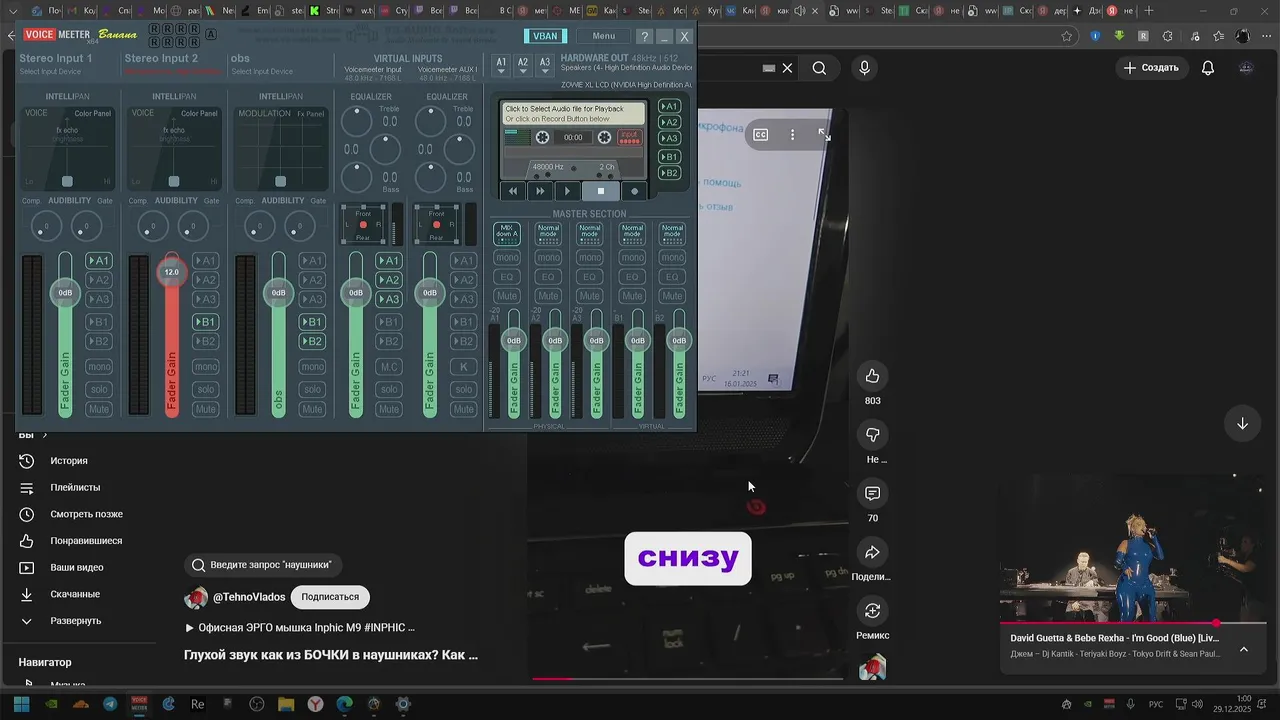This screenshot has width=1280, height=720.
Task: Click to select audio file for playback
Action: click(x=573, y=113)
